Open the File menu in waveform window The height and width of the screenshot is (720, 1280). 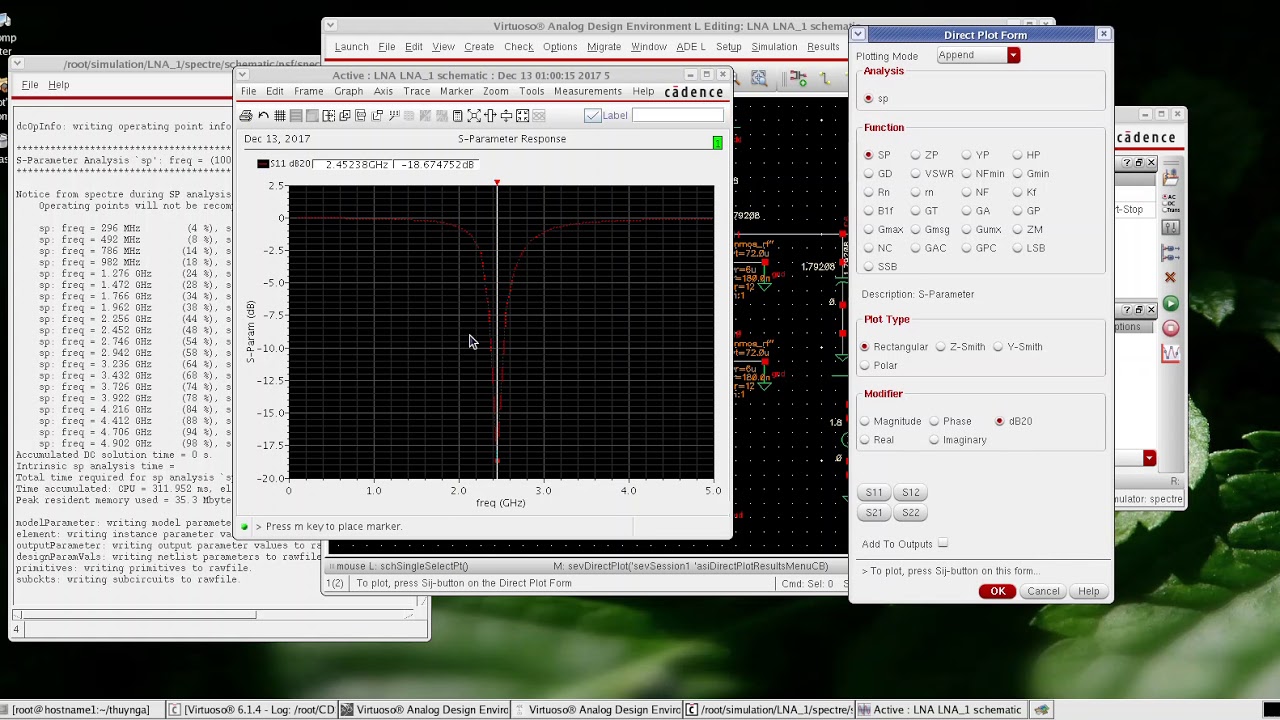(248, 92)
